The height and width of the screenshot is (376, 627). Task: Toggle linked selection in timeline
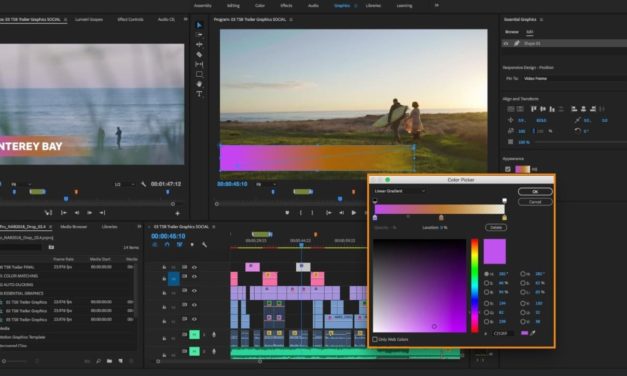pyautogui.click(x=180, y=244)
